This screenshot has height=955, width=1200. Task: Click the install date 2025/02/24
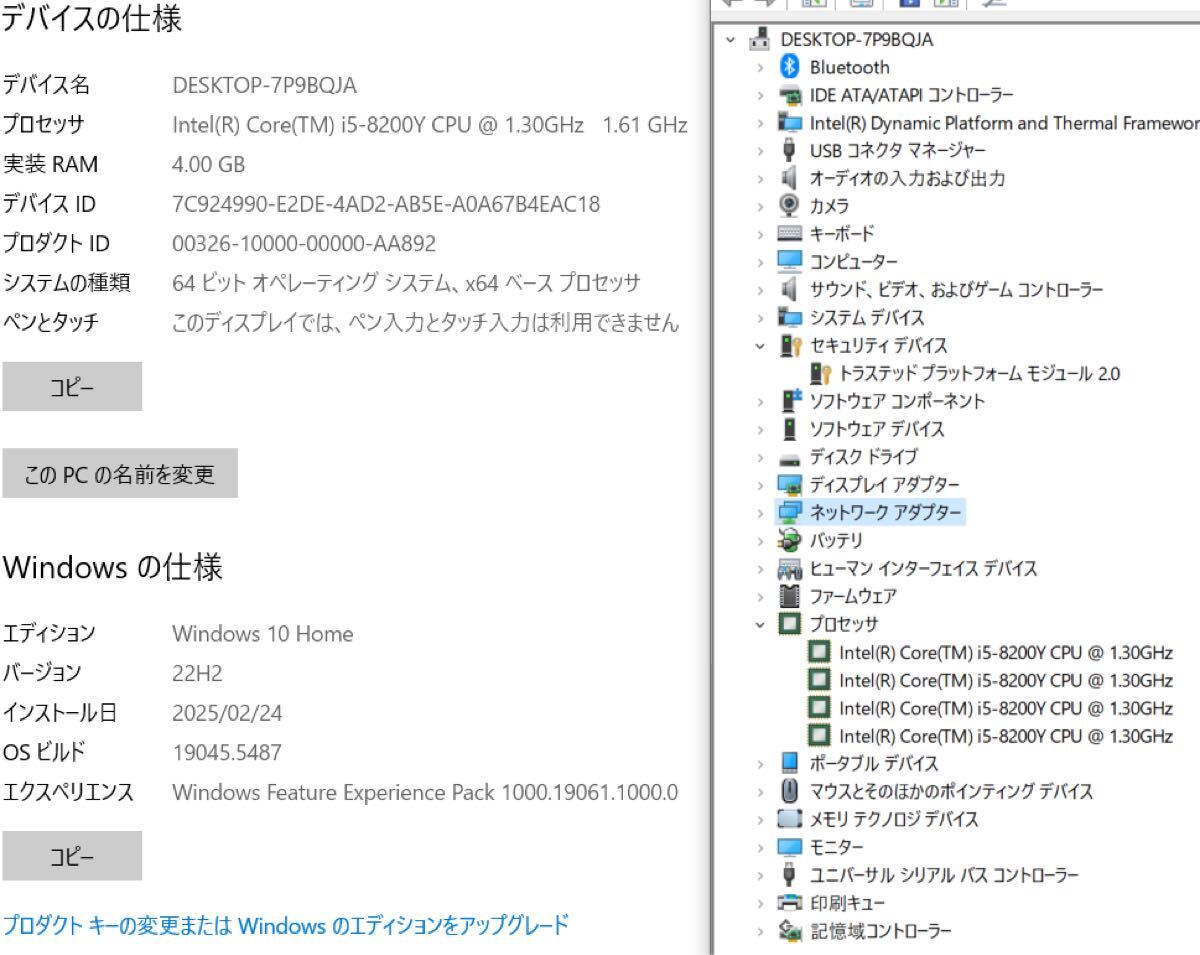227,713
